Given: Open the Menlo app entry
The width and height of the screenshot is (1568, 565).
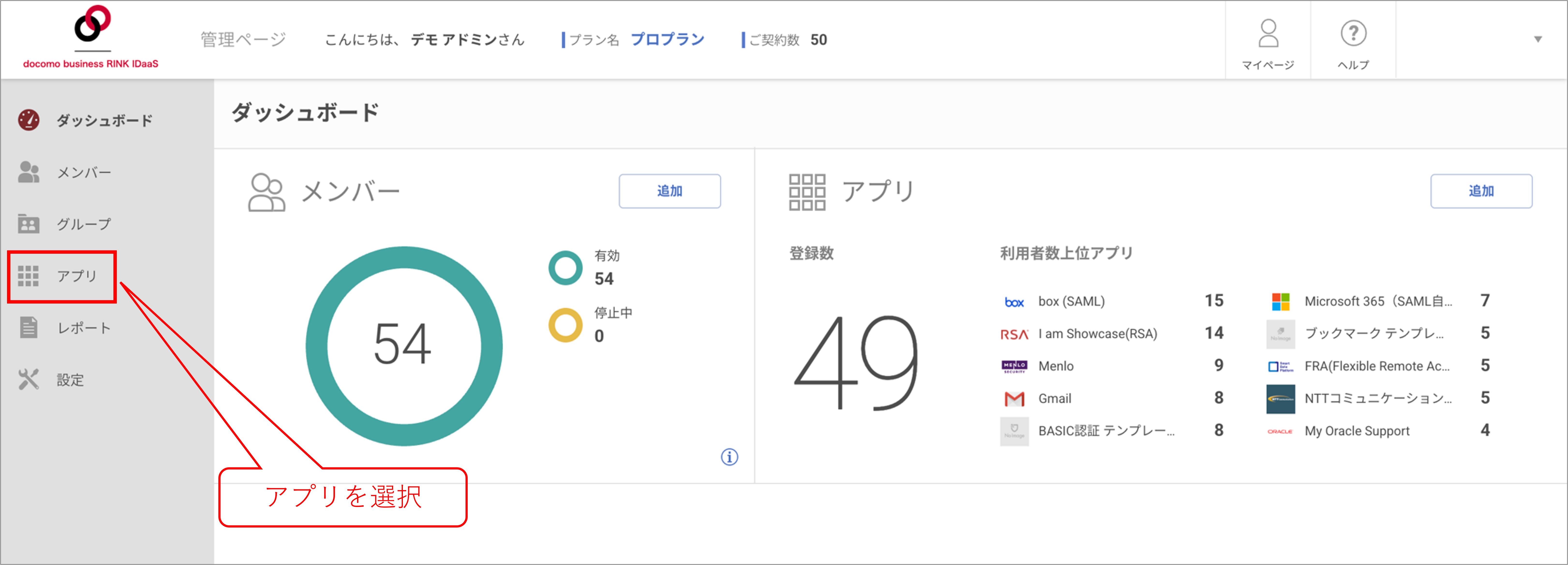Looking at the screenshot, I should point(1056,366).
